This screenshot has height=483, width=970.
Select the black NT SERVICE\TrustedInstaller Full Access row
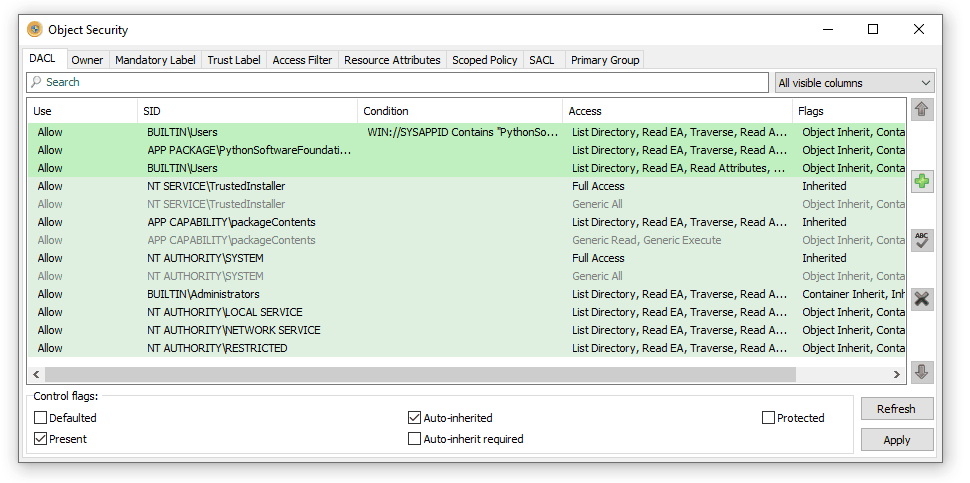[466, 186]
